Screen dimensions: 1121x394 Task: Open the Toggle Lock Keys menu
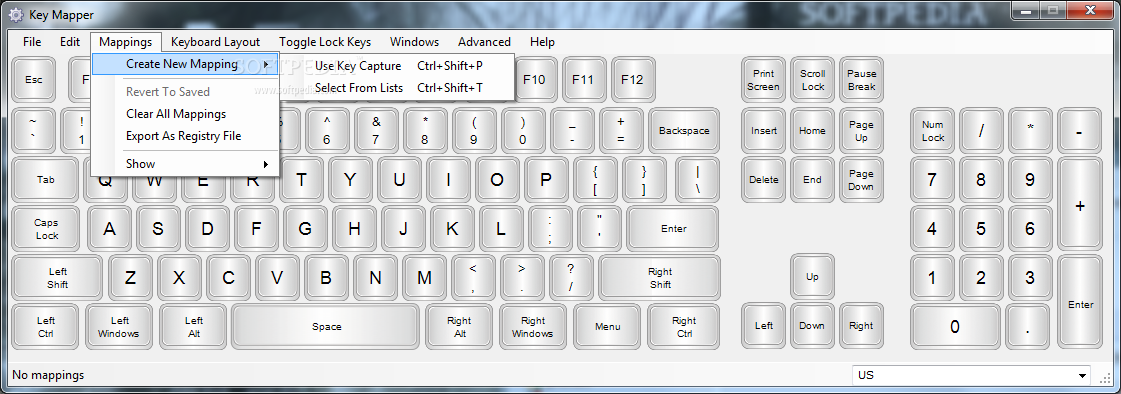[325, 42]
